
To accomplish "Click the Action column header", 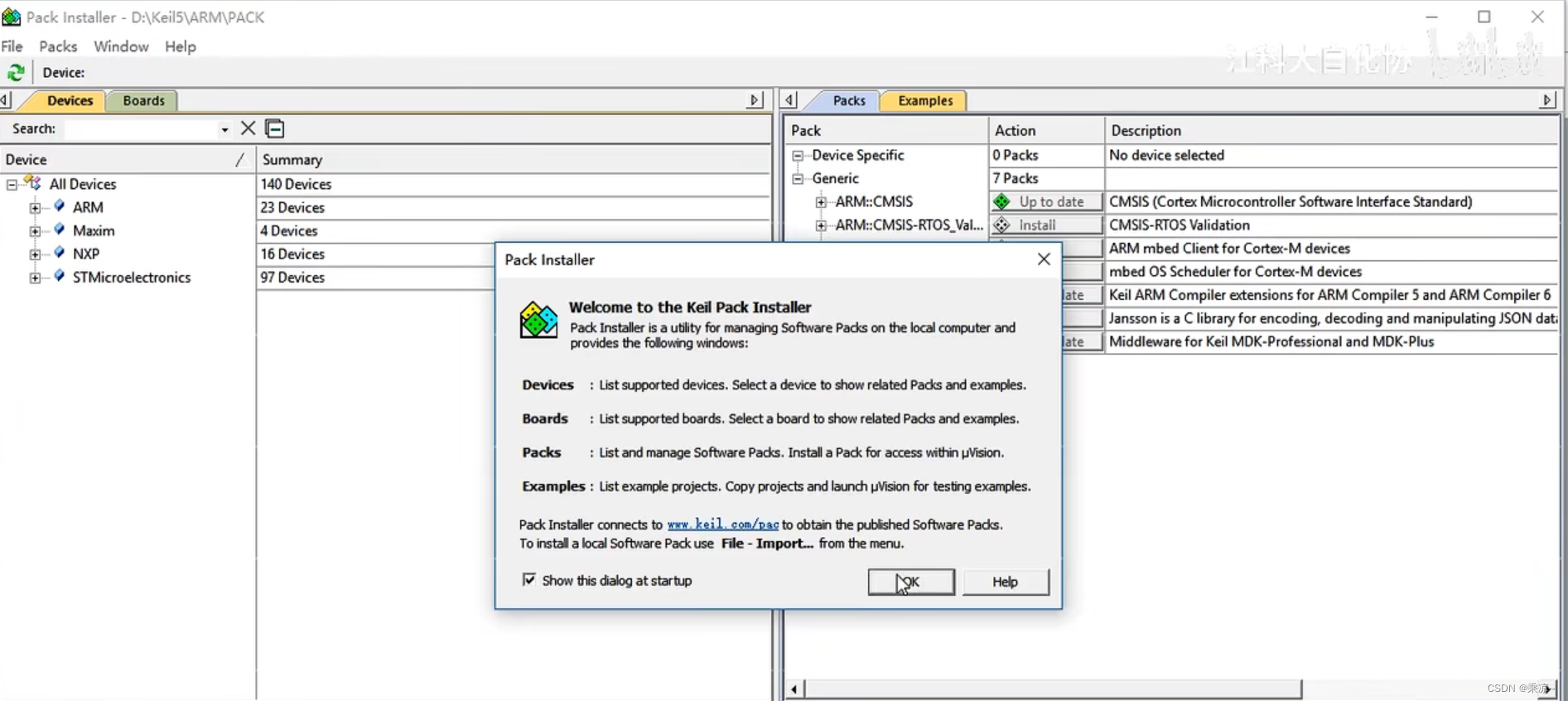I will [x=1046, y=130].
